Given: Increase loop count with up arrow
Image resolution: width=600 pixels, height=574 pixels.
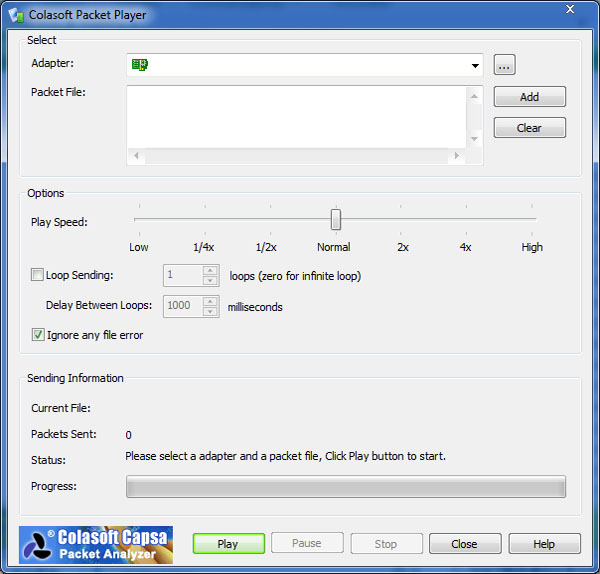Looking at the screenshot, I should (x=210, y=271).
